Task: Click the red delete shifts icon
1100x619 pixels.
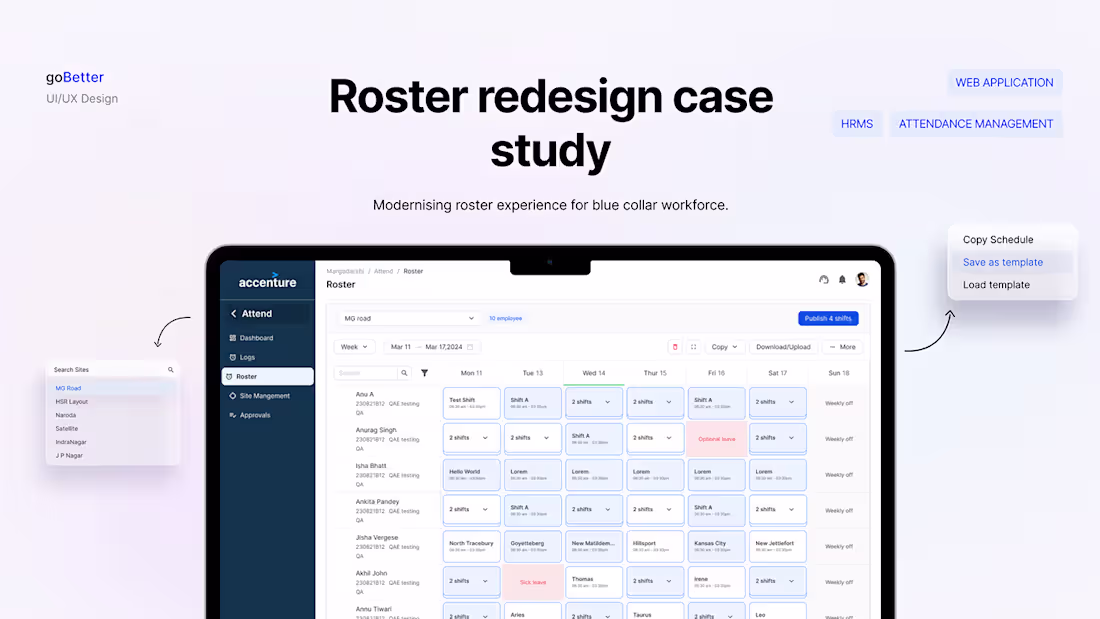Action: tap(675, 347)
